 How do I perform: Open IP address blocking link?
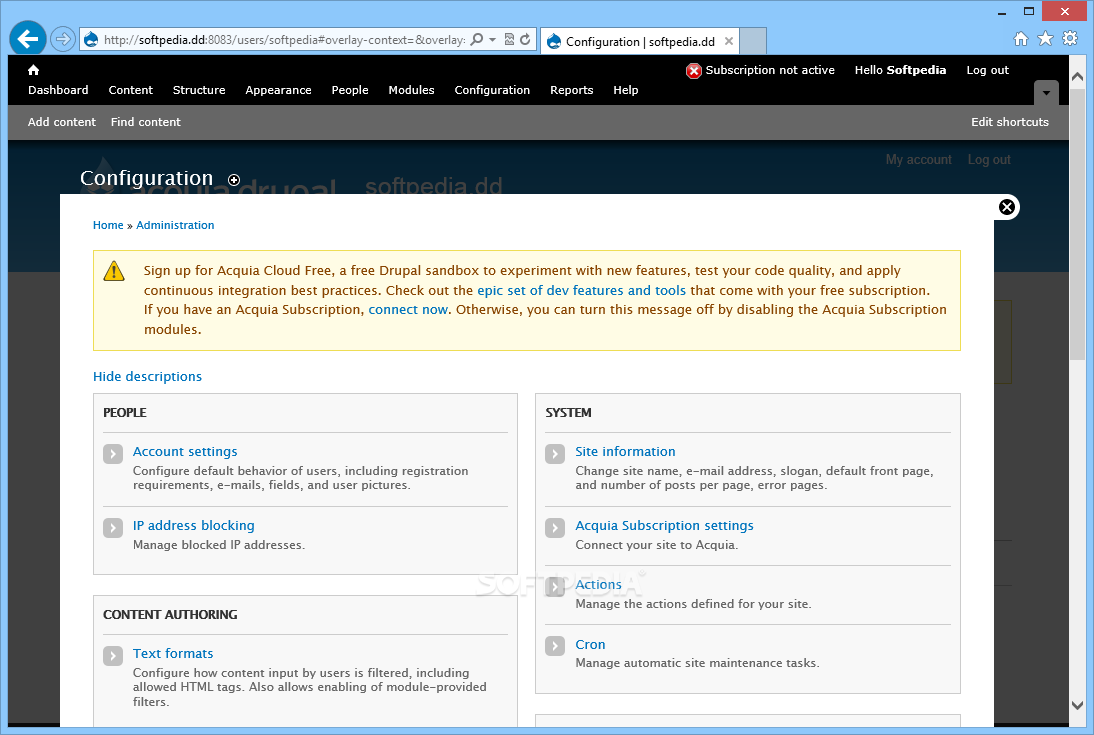tap(193, 526)
